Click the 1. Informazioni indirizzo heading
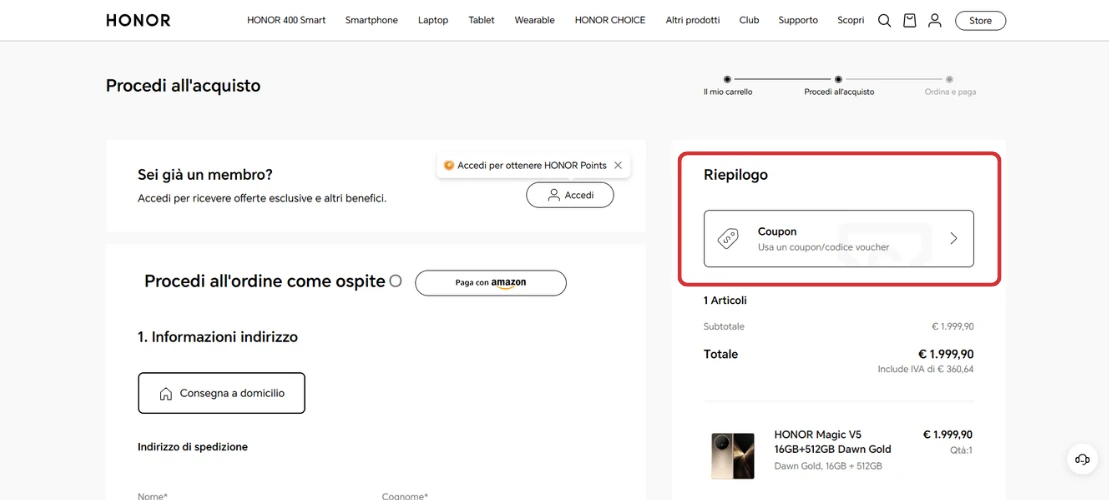The image size is (1109, 500). (218, 337)
